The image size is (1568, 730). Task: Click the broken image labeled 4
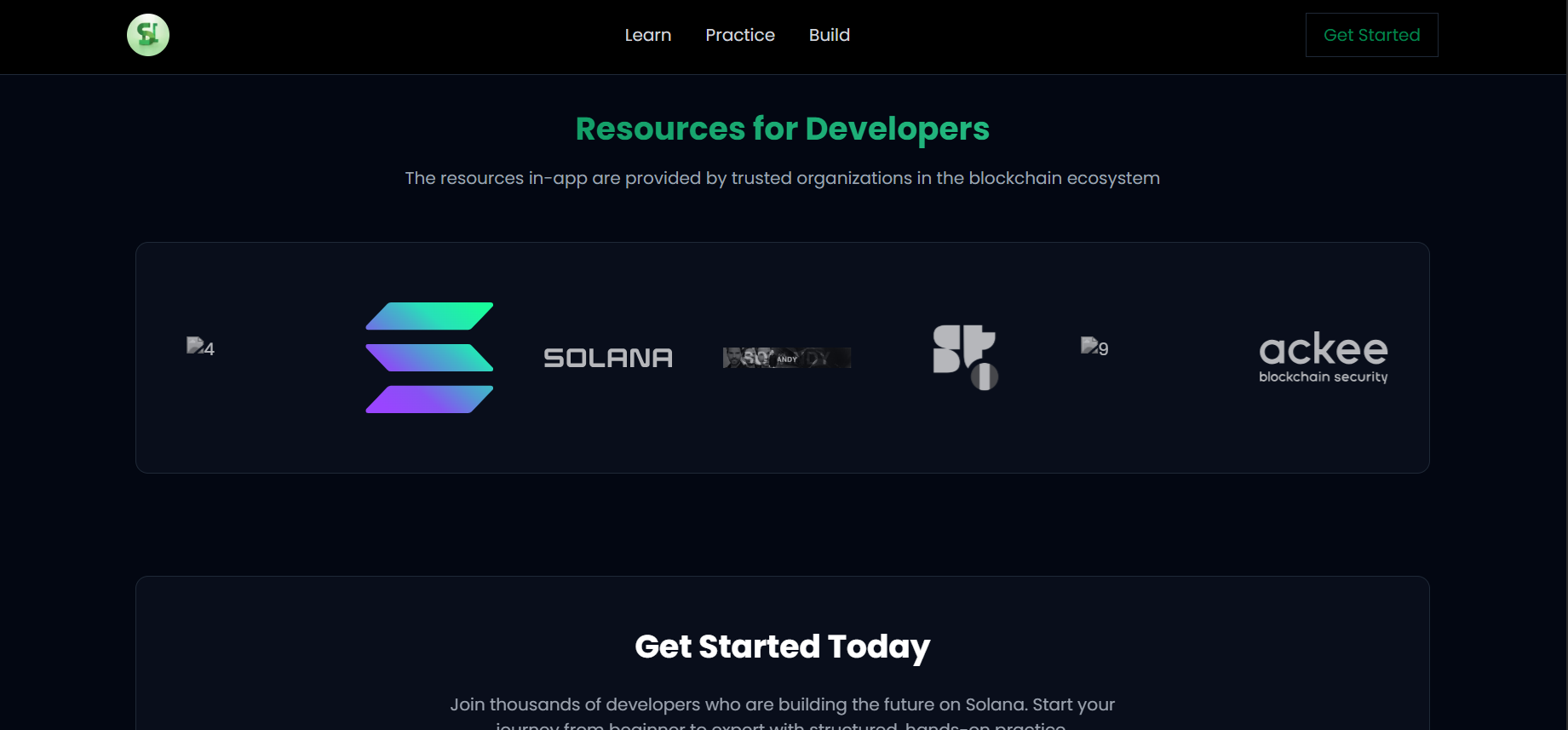click(x=201, y=347)
